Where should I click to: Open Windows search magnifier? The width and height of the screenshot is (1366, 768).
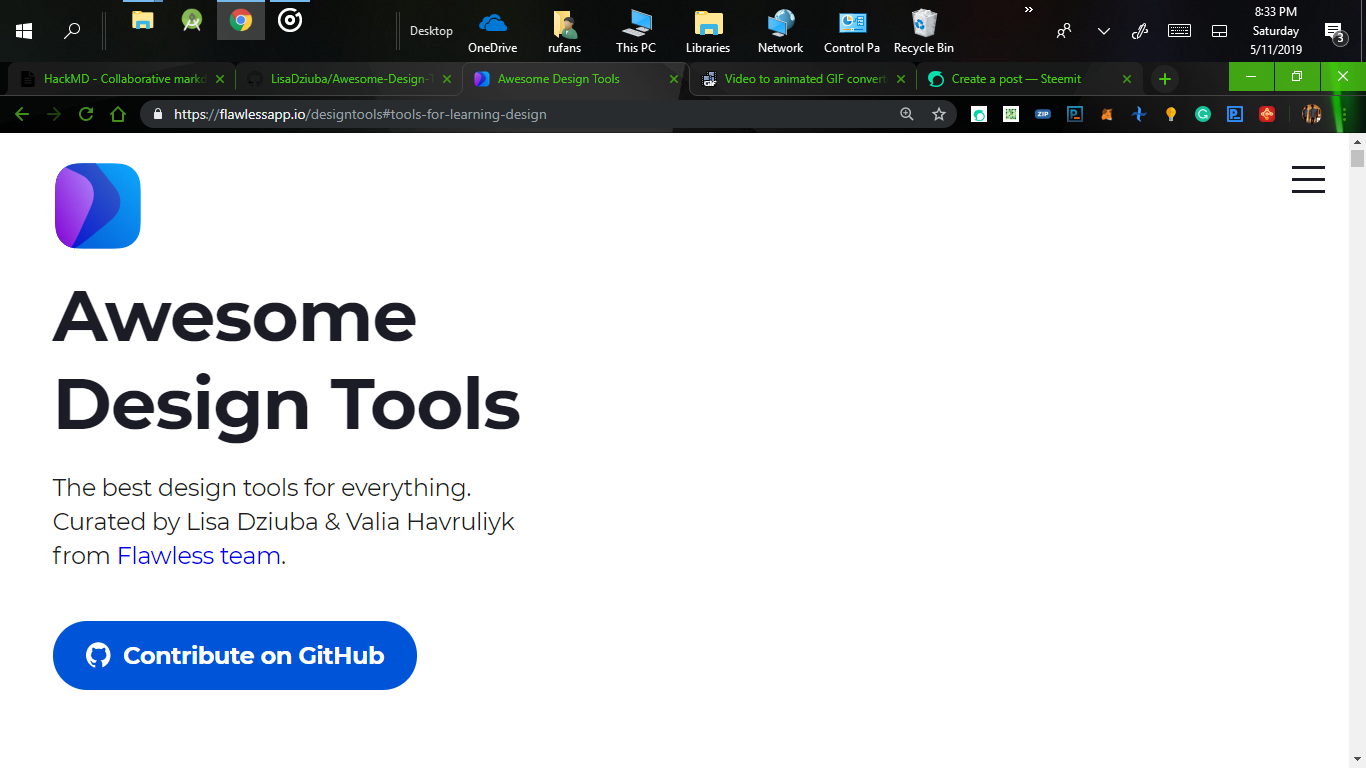tap(72, 31)
